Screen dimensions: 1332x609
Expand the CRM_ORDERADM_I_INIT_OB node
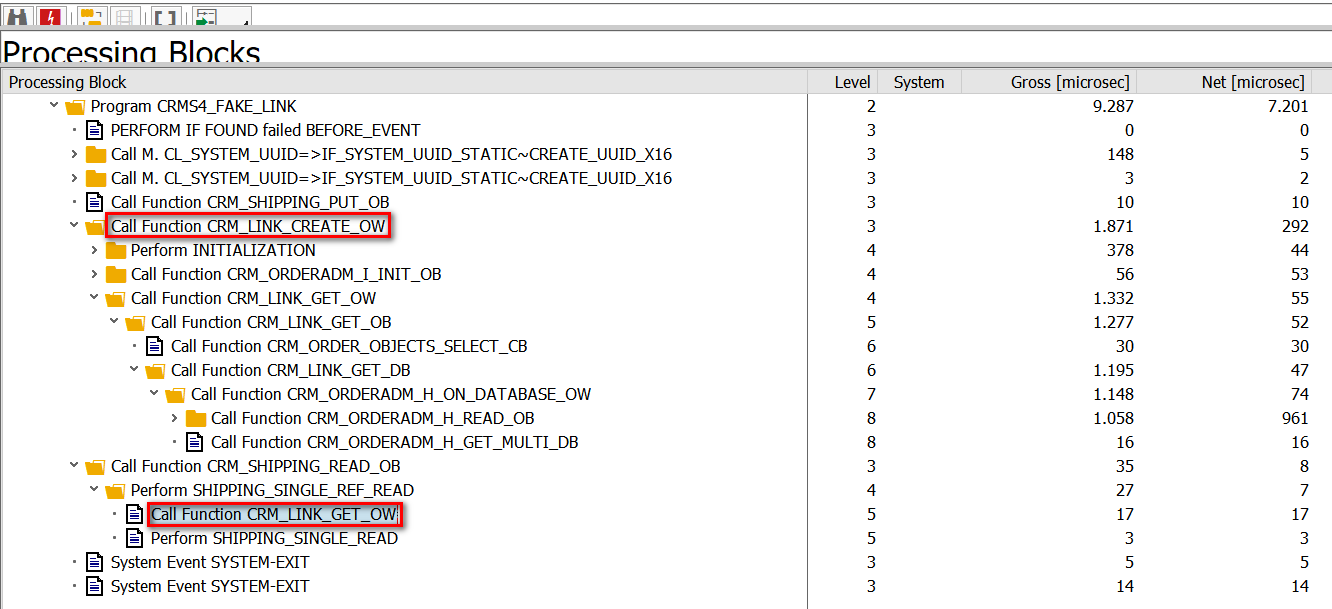pyautogui.click(x=94, y=274)
